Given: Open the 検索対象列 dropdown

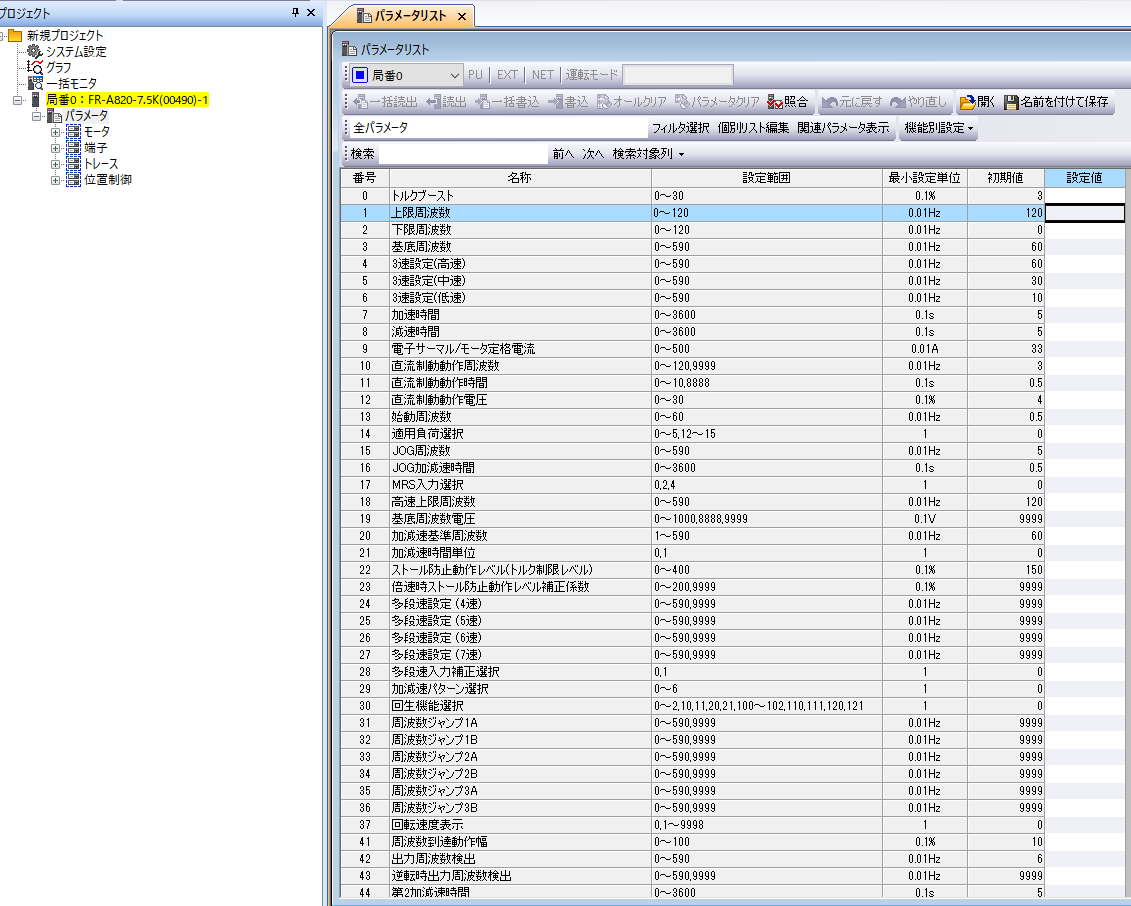Looking at the screenshot, I should (x=648, y=154).
